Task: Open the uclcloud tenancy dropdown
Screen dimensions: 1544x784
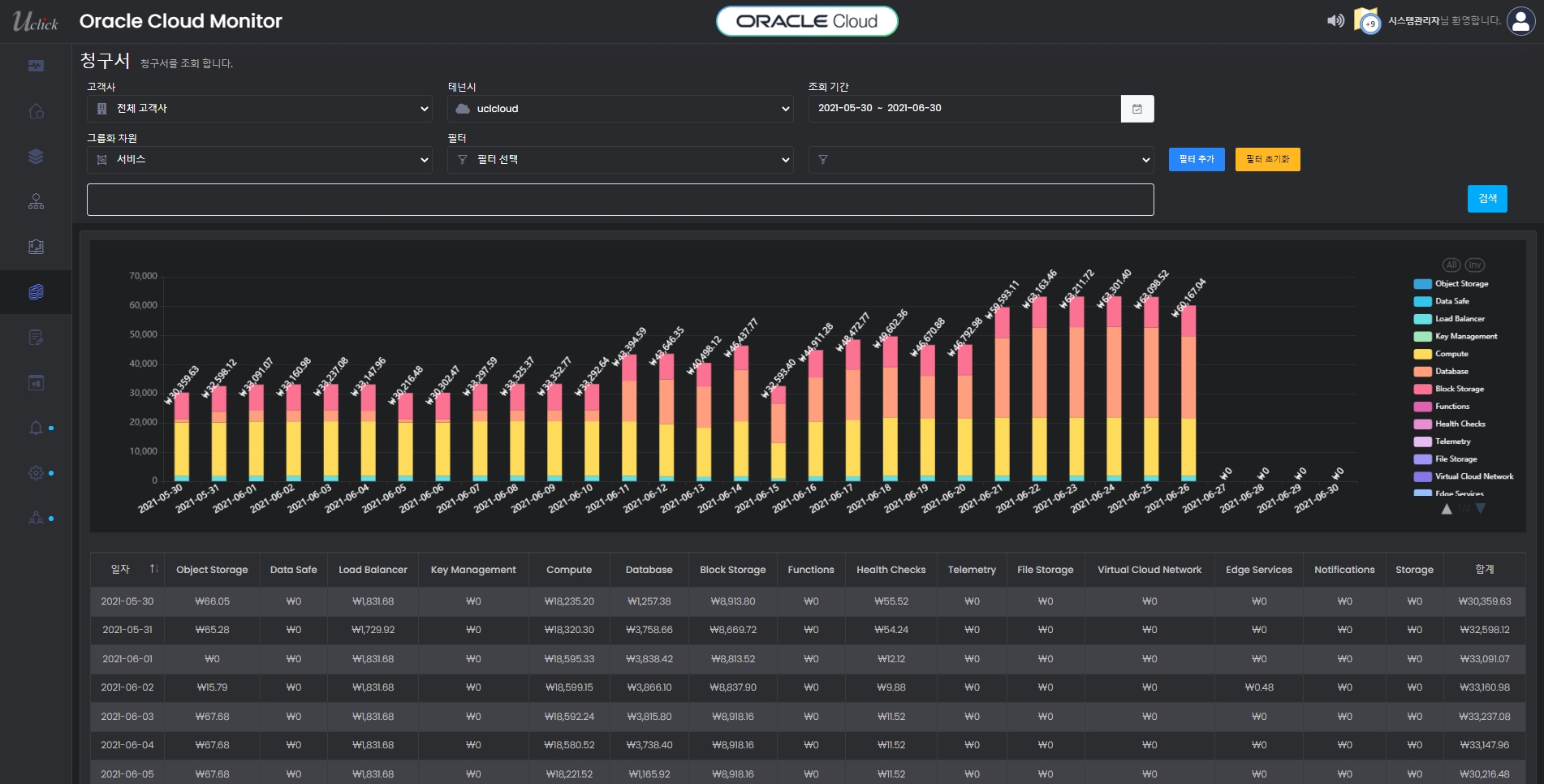Action: coord(620,109)
